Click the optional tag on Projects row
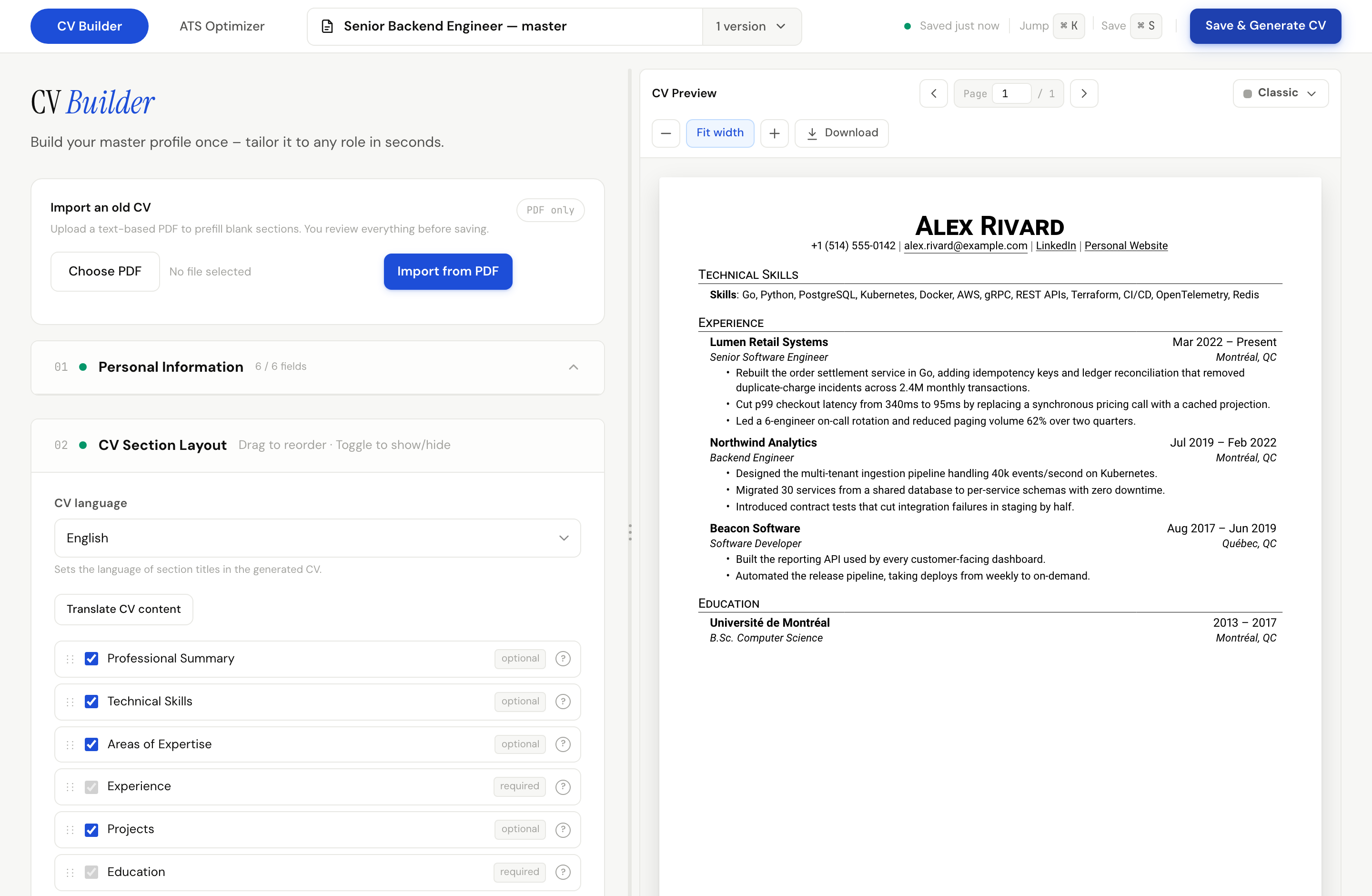 tap(520, 829)
